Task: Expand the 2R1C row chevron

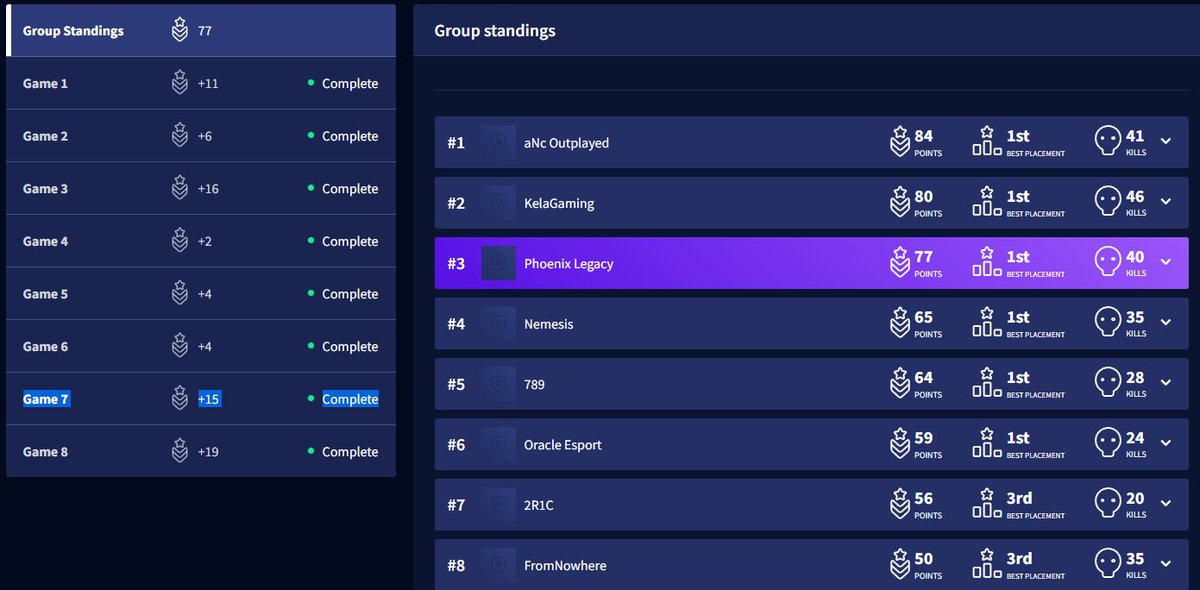Action: click(1165, 504)
